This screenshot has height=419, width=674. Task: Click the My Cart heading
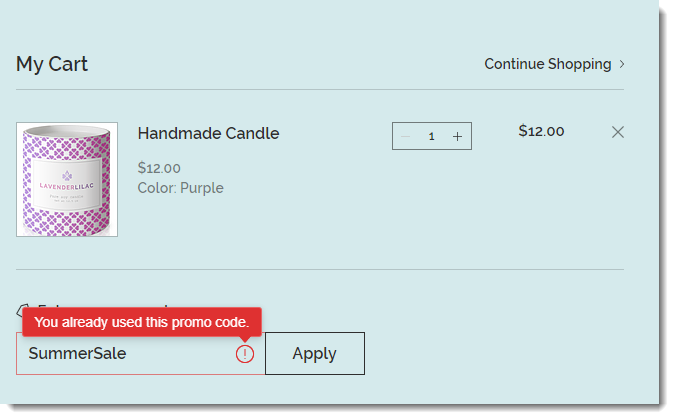[x=52, y=64]
